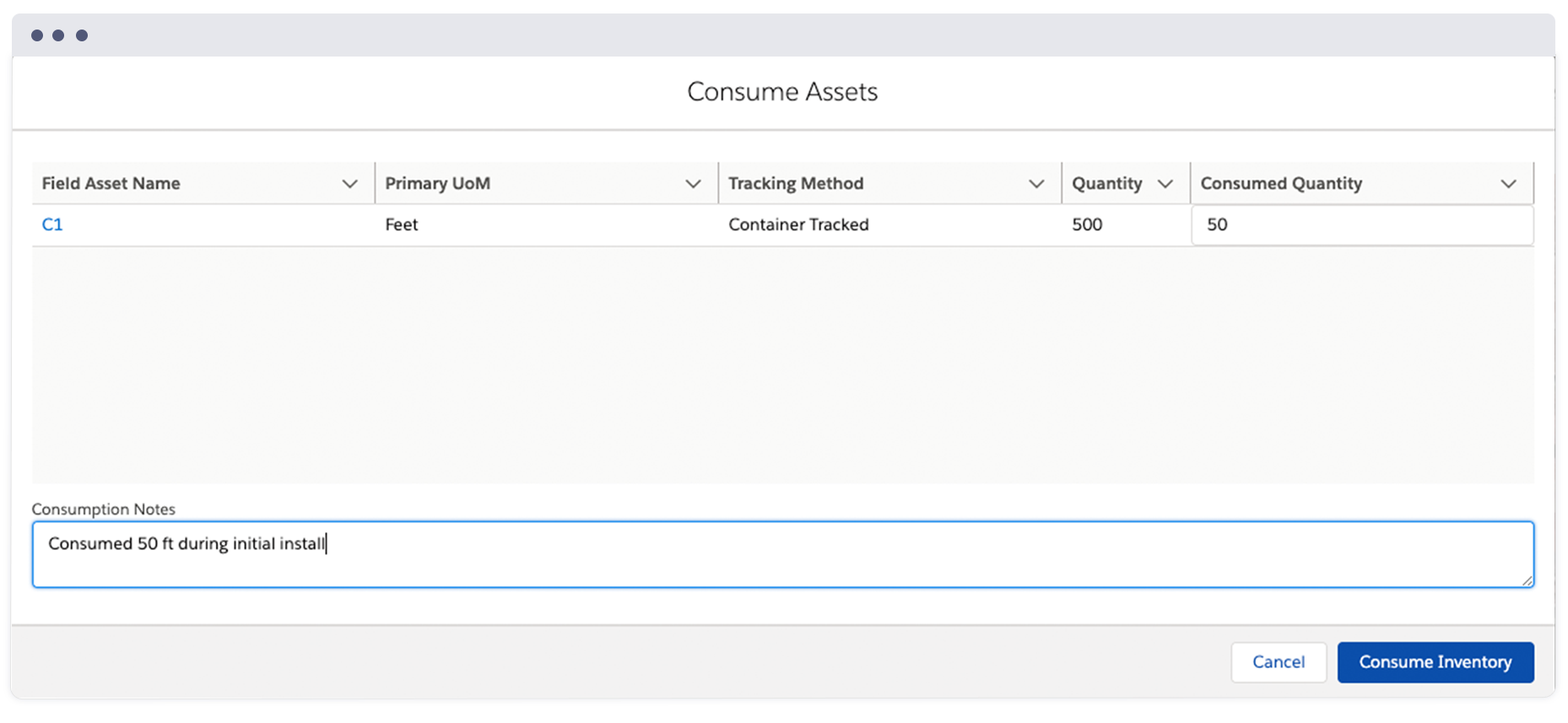Sort by the Field Asset Name header
This screenshot has width=1568, height=723.
111,184
